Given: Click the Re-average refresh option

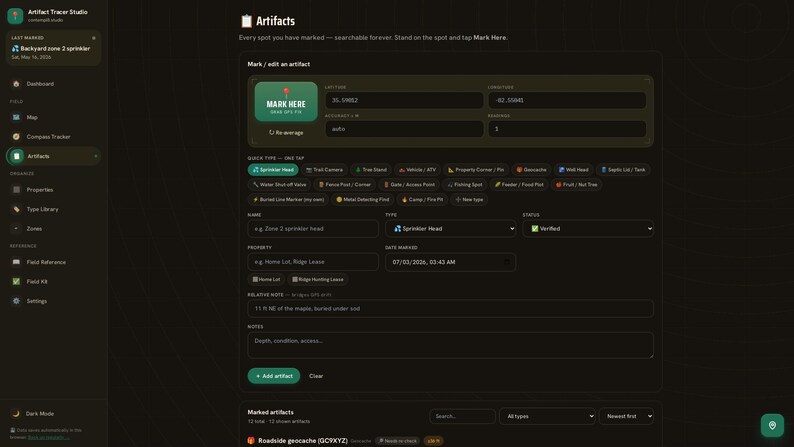Looking at the screenshot, I should (x=286, y=133).
